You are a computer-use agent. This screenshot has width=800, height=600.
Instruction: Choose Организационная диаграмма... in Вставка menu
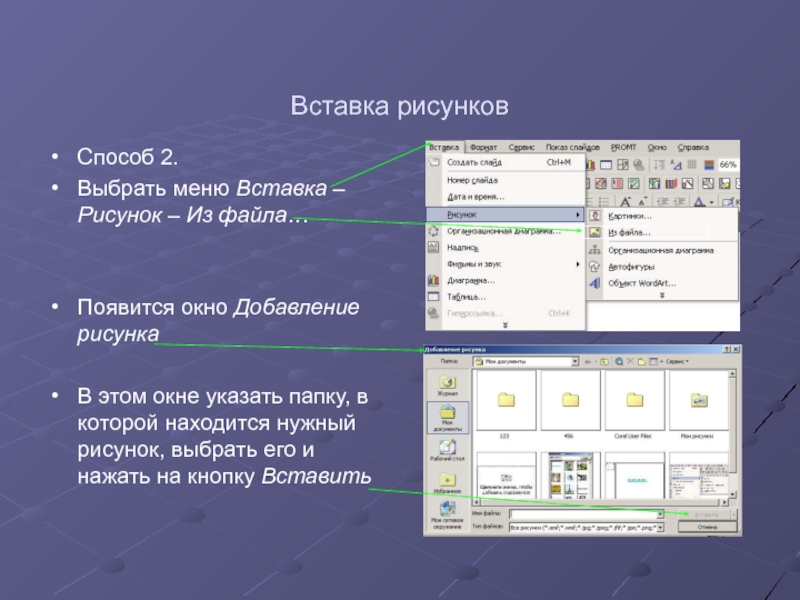coord(506,231)
